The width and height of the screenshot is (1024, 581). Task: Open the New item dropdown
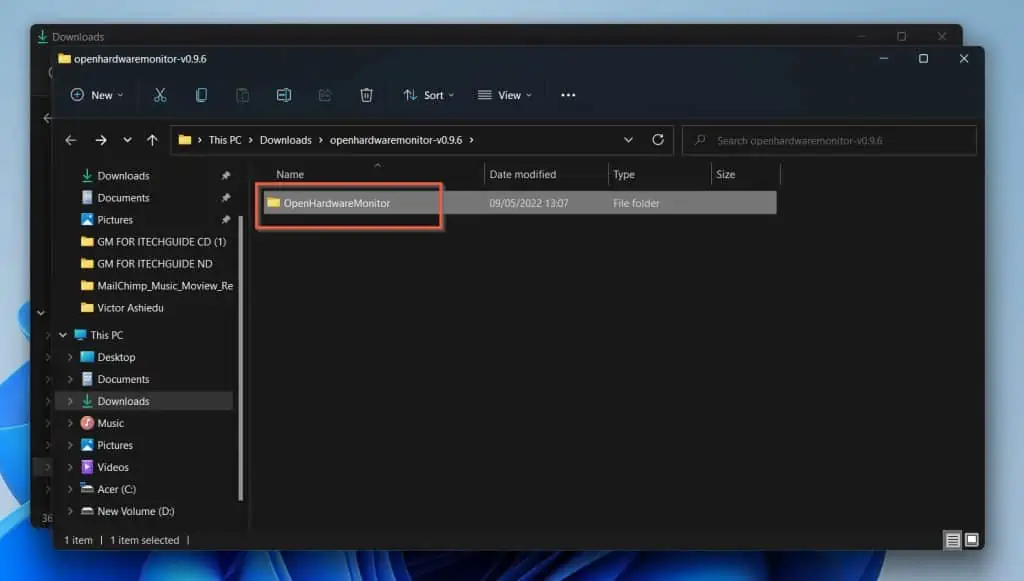[97, 95]
